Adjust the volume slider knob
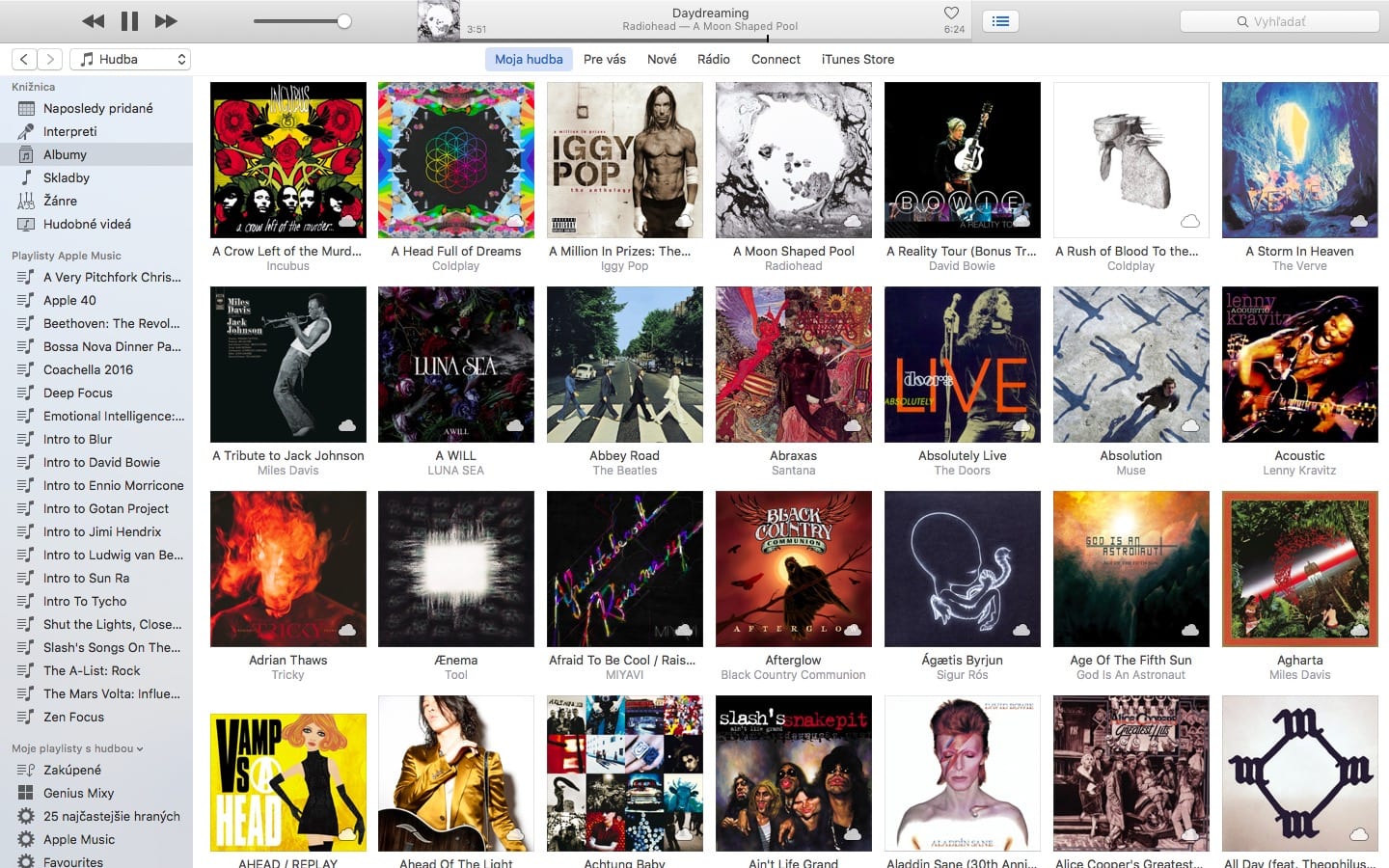This screenshot has width=1389, height=868. tap(344, 21)
